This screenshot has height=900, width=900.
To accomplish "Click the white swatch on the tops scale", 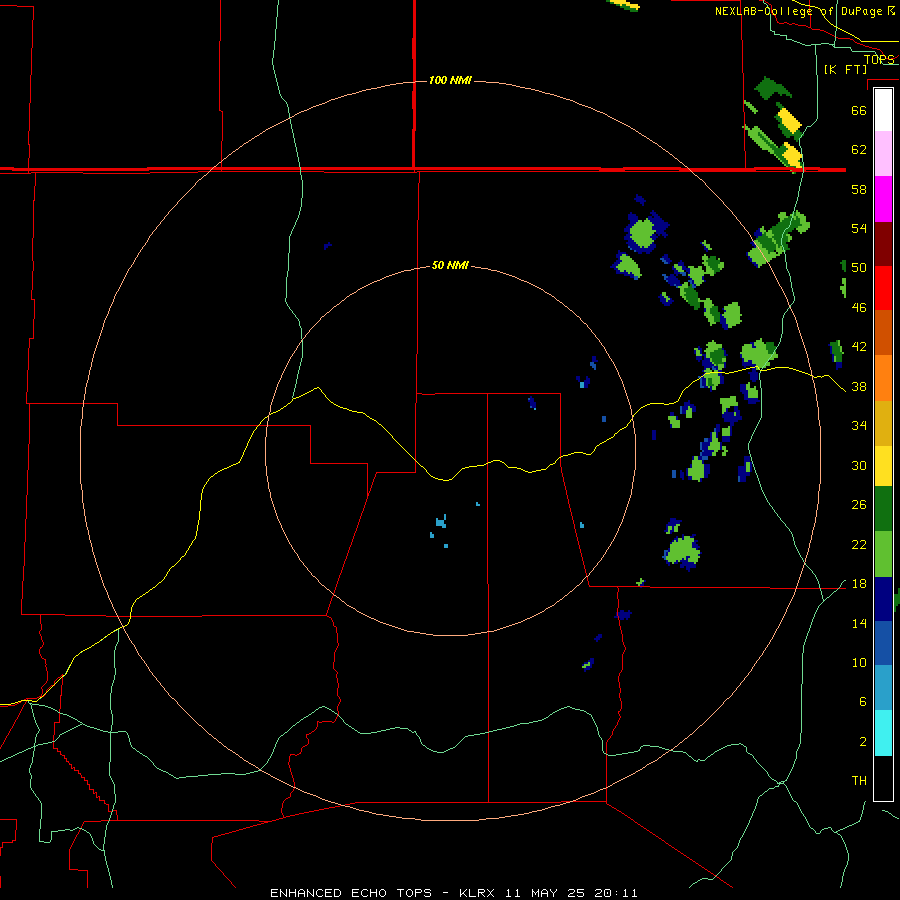I will click(x=883, y=110).
